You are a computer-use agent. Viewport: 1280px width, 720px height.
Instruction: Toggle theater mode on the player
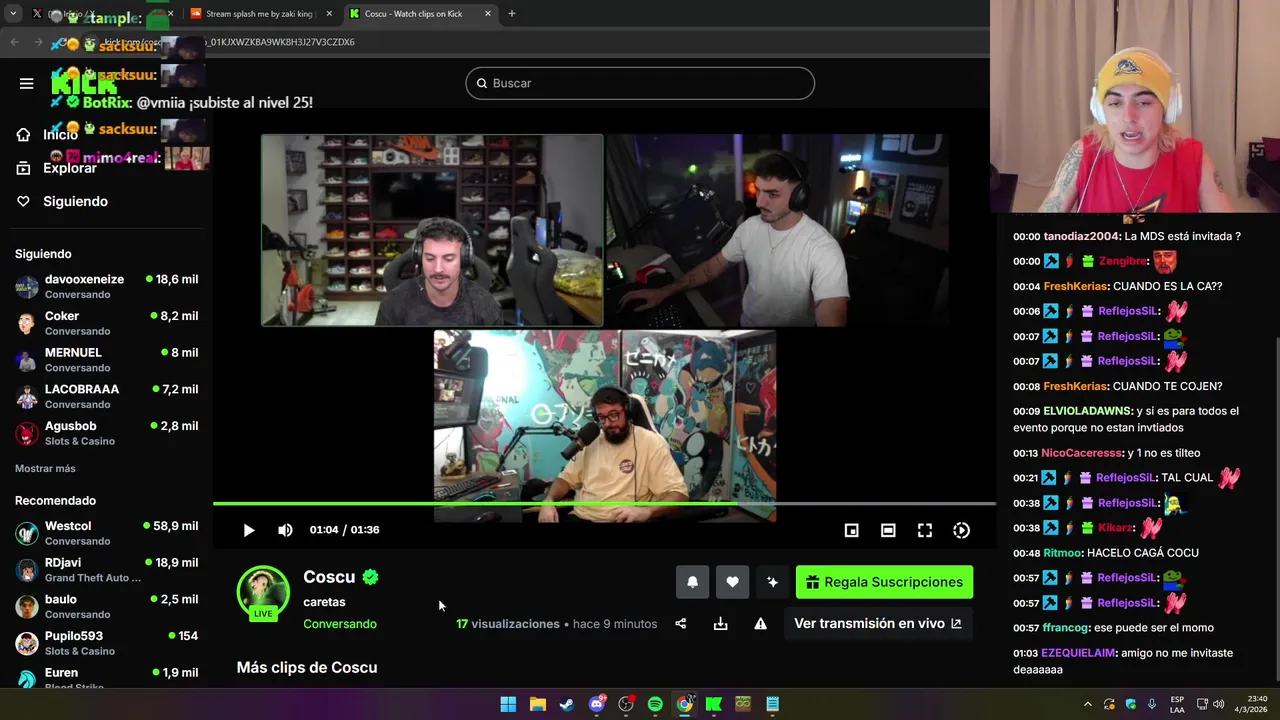pyautogui.click(x=888, y=530)
